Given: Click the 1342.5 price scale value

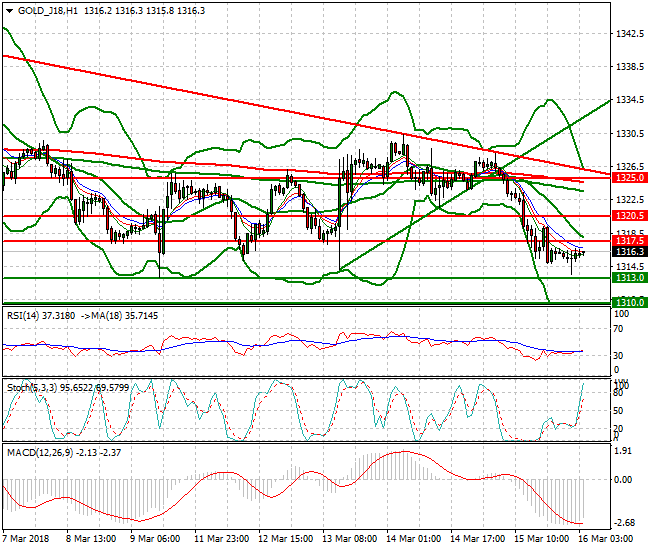Looking at the screenshot, I should (x=630, y=34).
